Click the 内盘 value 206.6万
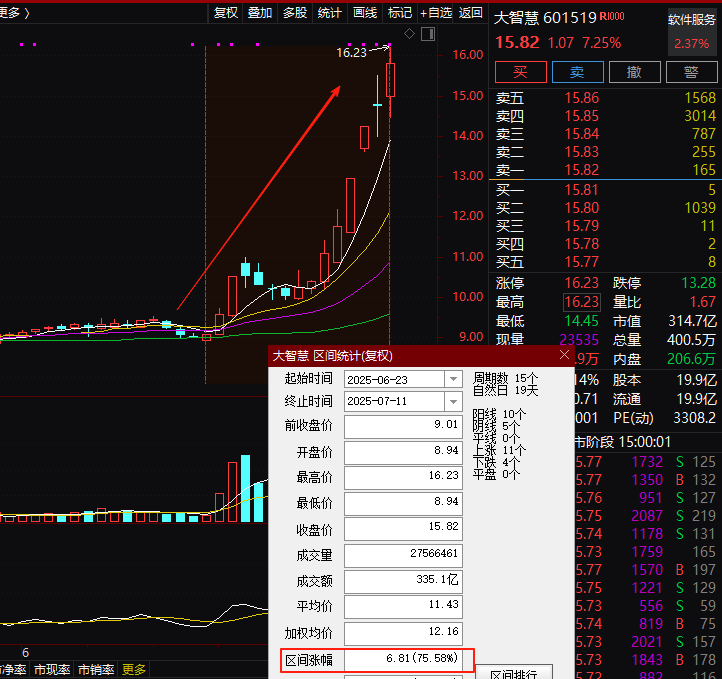The image size is (722, 679). click(691, 359)
